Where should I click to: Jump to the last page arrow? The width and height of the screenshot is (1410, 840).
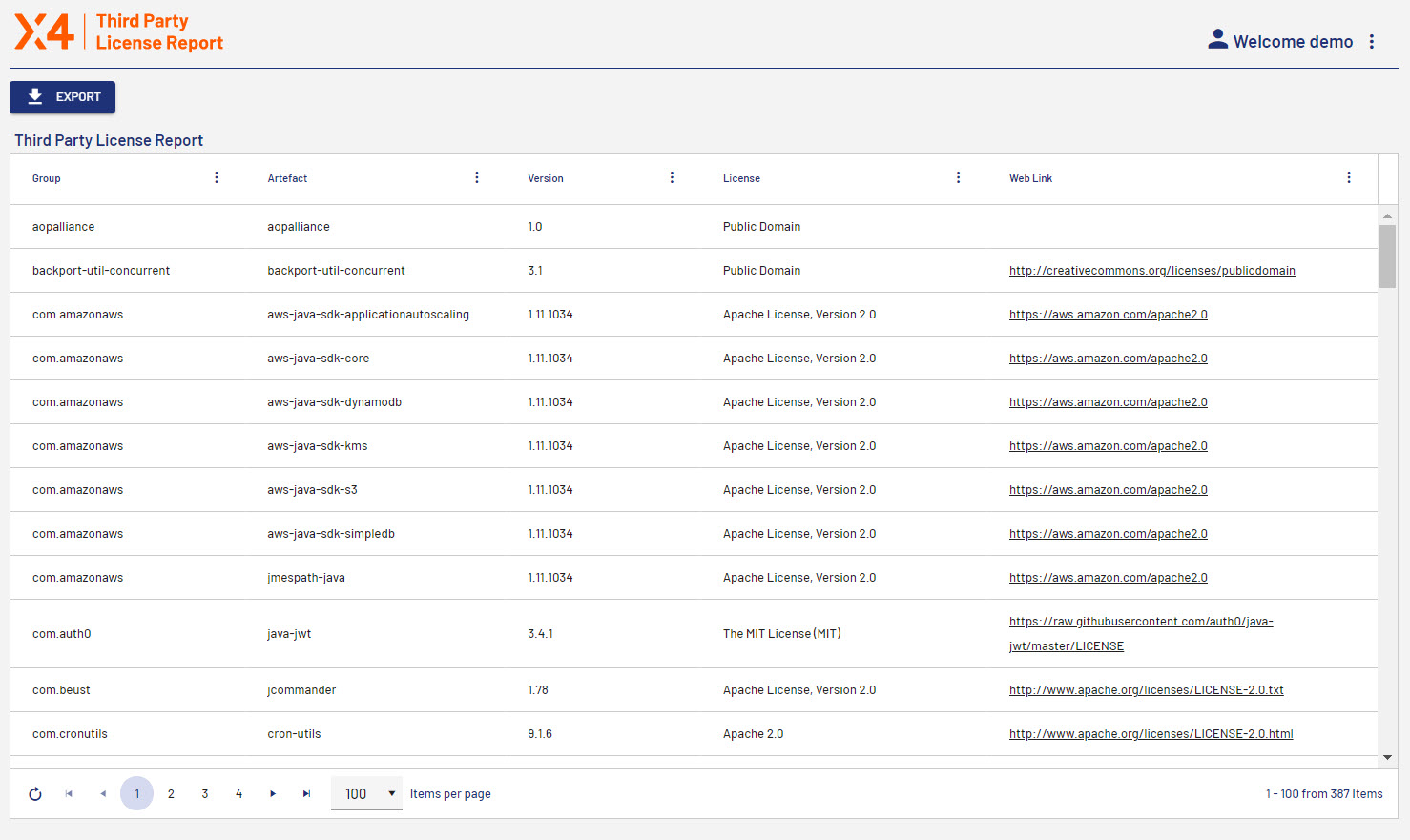pos(306,794)
